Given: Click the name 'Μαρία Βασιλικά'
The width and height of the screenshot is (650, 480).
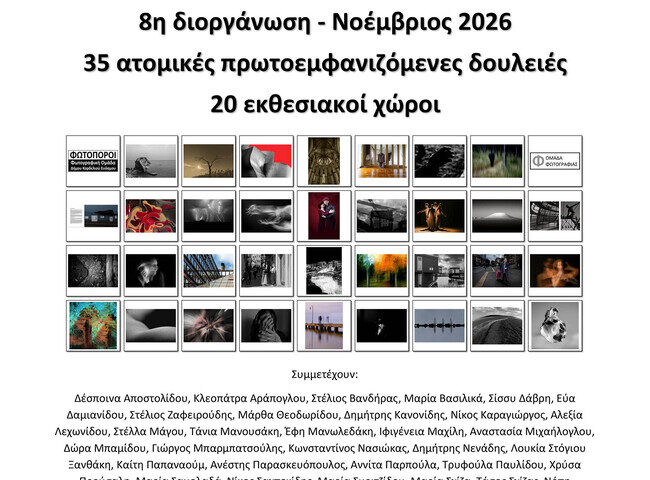Looking at the screenshot, I should tap(443, 398).
